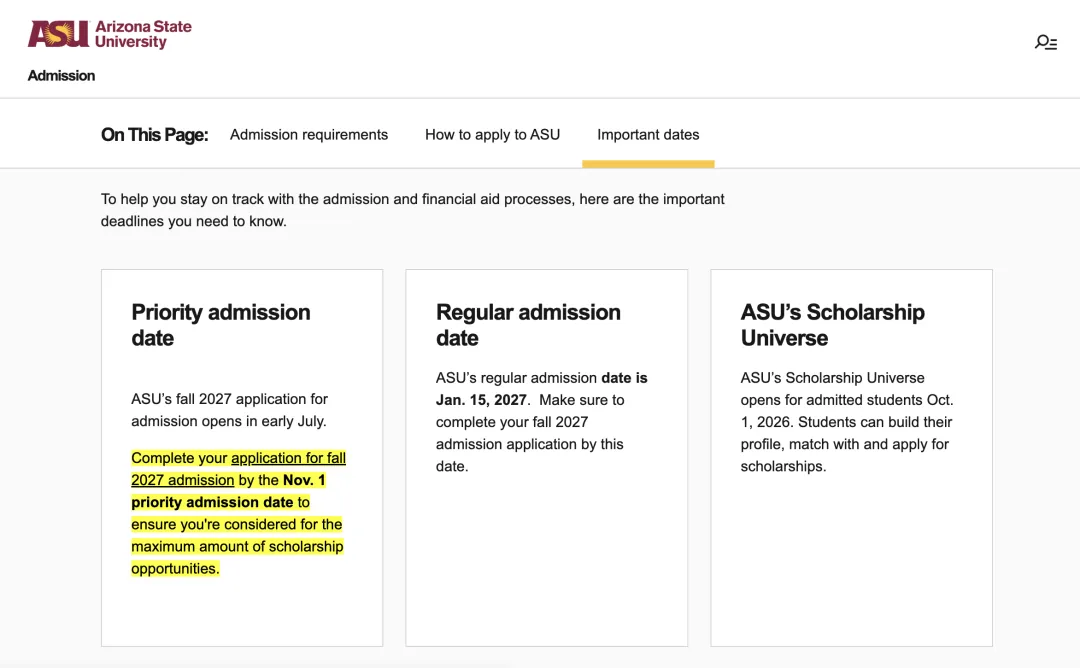The image size is (1080, 668).
Task: Open application for fall 2027 admission link
Action: pyautogui.click(x=238, y=469)
